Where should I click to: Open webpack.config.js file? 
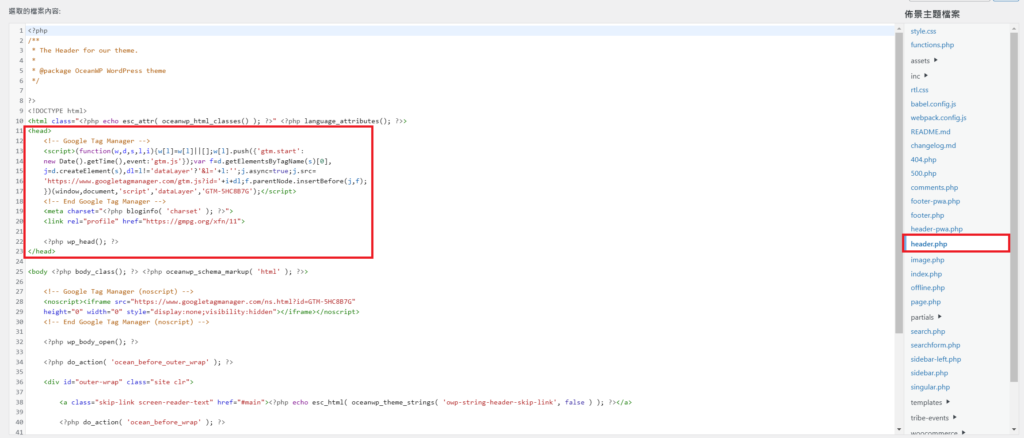click(x=938, y=118)
